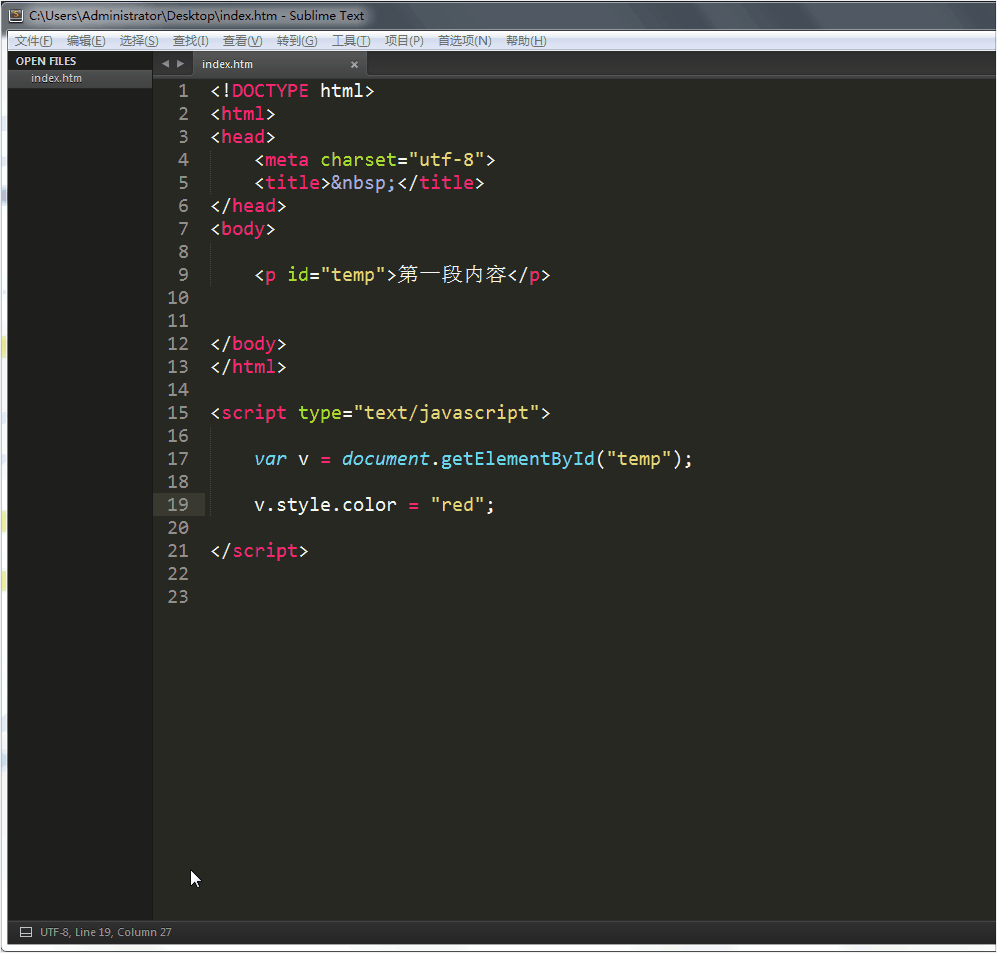This screenshot has width=997, height=953.
Task: Open the 编辑(E) Edit menu
Action: pyautogui.click(x=86, y=41)
